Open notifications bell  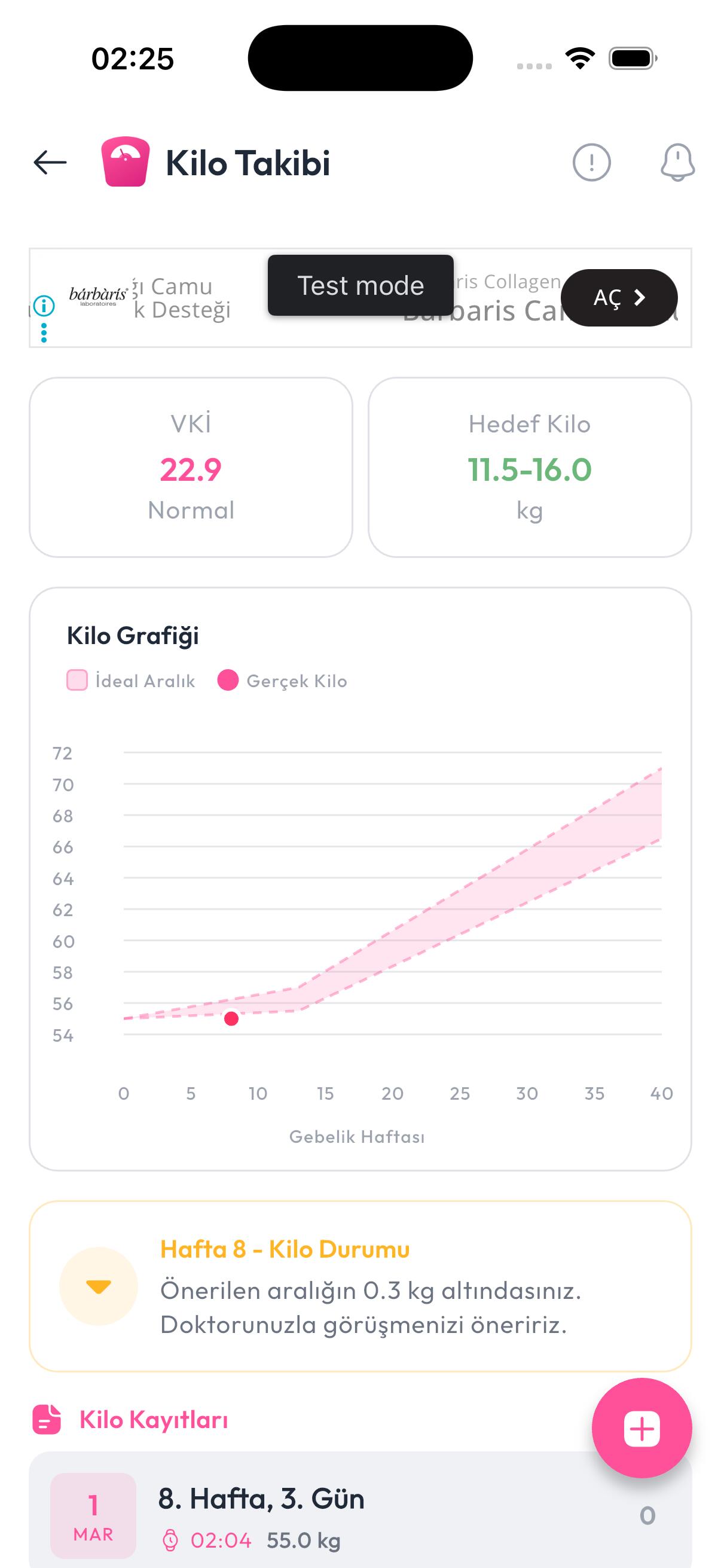(677, 163)
